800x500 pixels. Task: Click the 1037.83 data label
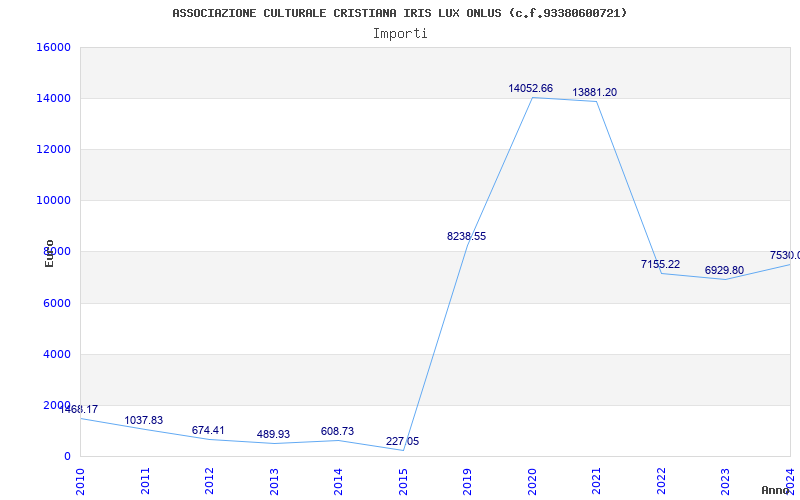143,420
